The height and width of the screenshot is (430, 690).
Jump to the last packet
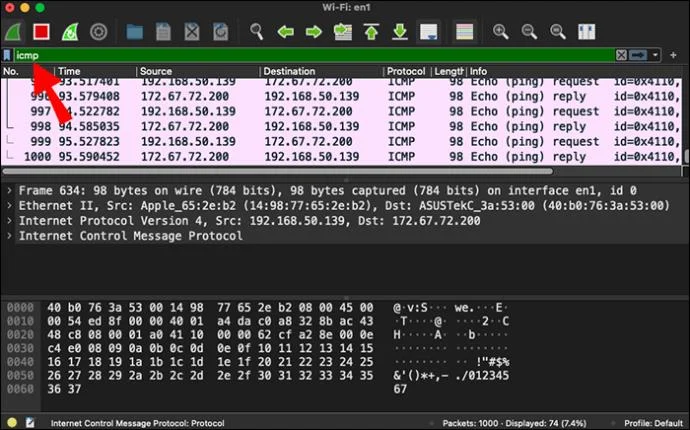[x=400, y=32]
